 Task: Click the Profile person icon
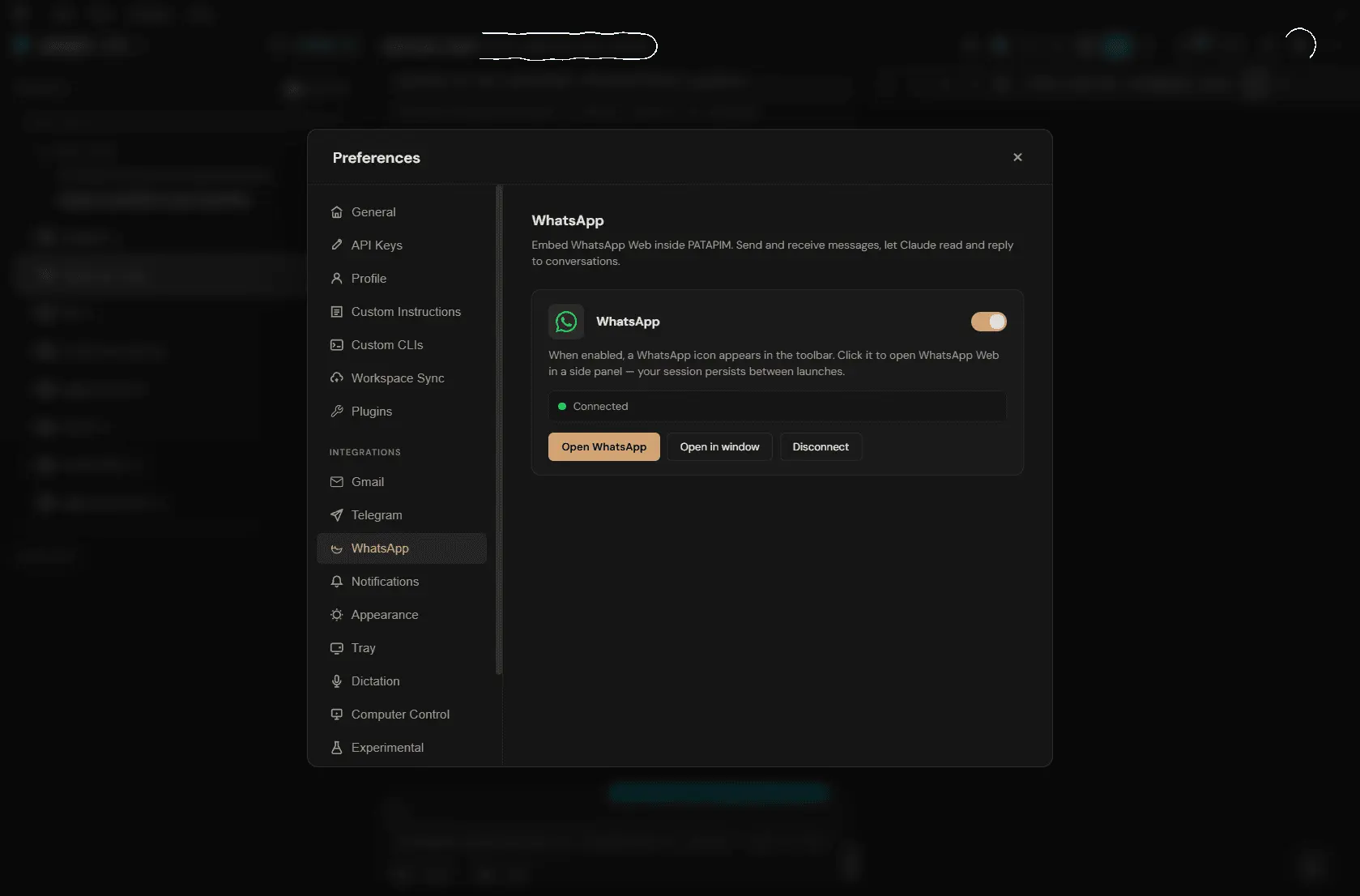[x=337, y=279]
